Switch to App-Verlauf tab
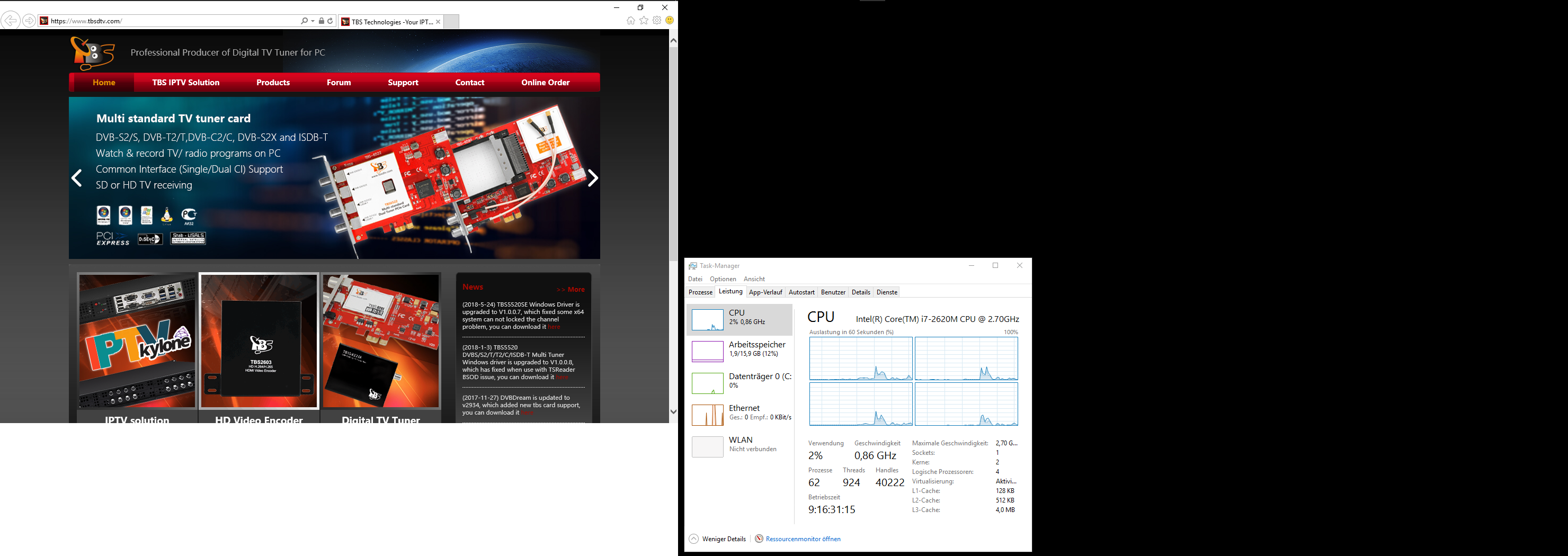 pyautogui.click(x=766, y=293)
